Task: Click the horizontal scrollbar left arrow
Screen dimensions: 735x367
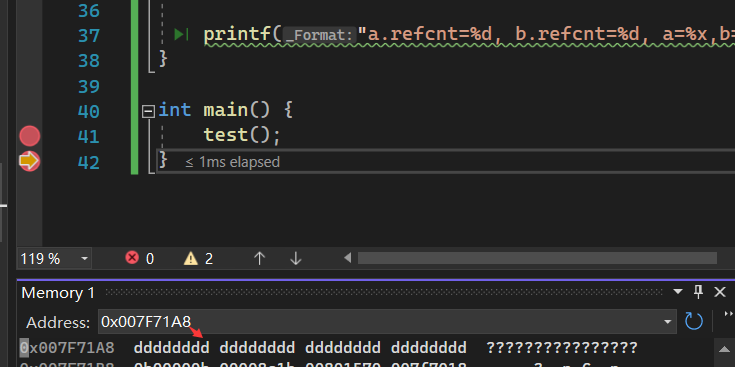Action: tap(347, 258)
